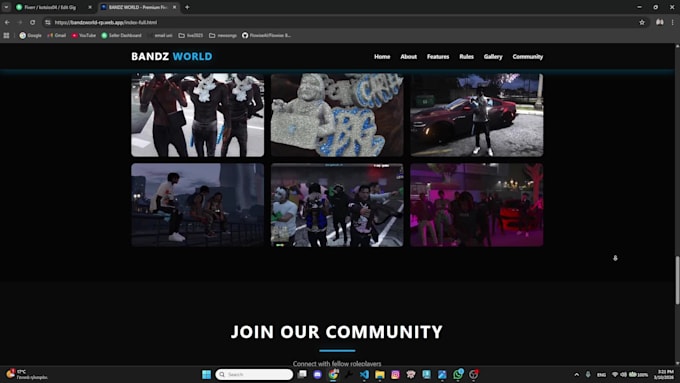The height and width of the screenshot is (383, 680).
Task: Show hidden system tray icons
Action: coord(576,374)
